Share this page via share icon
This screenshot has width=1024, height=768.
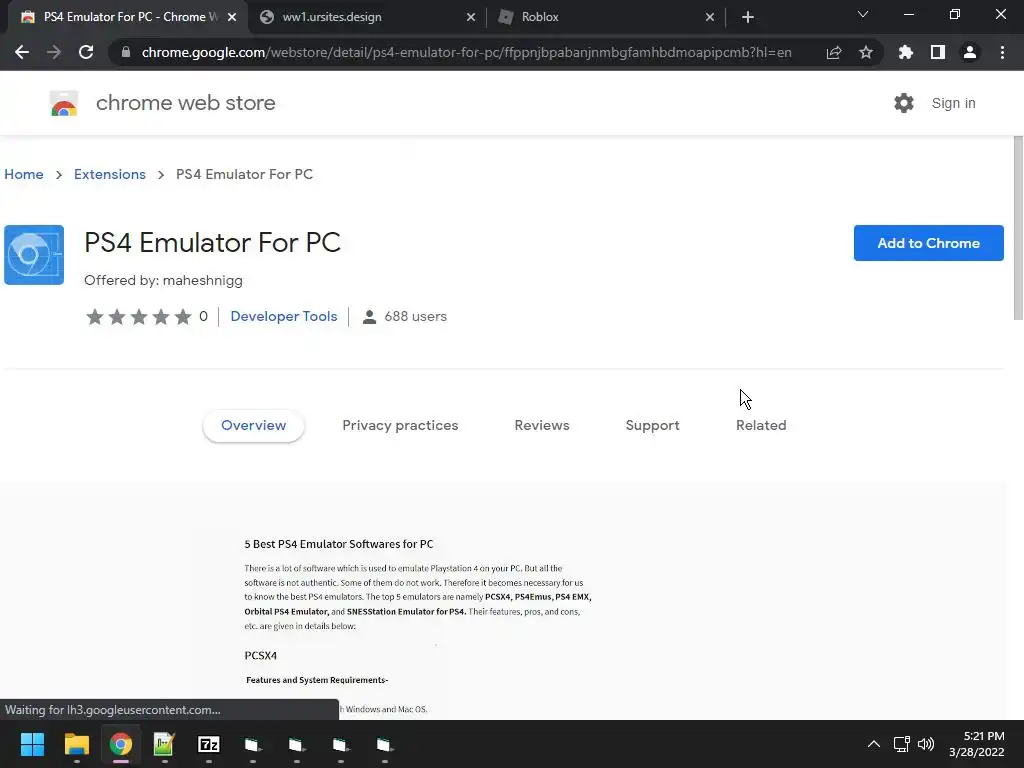click(x=834, y=52)
